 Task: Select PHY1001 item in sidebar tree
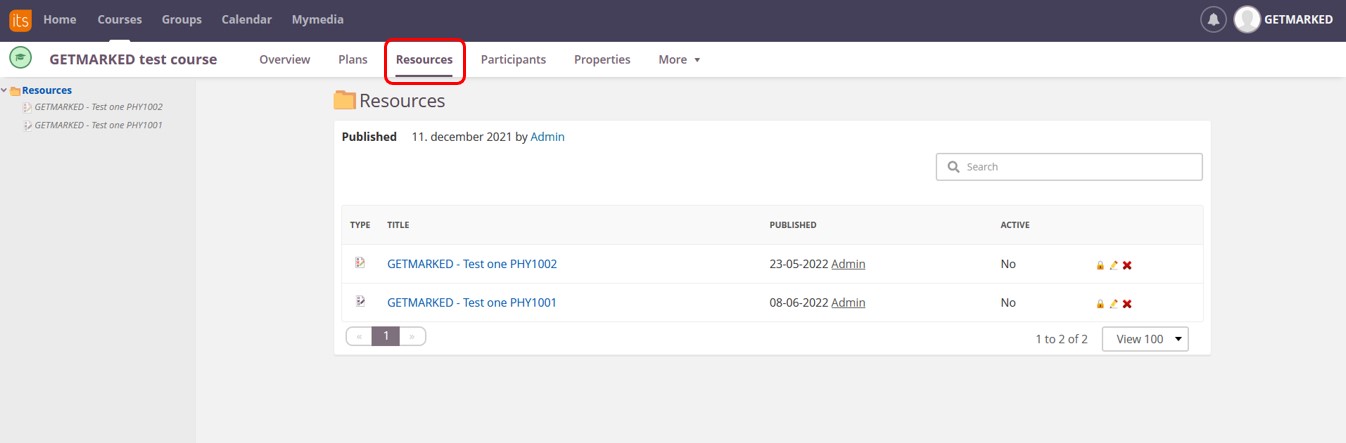(x=98, y=126)
